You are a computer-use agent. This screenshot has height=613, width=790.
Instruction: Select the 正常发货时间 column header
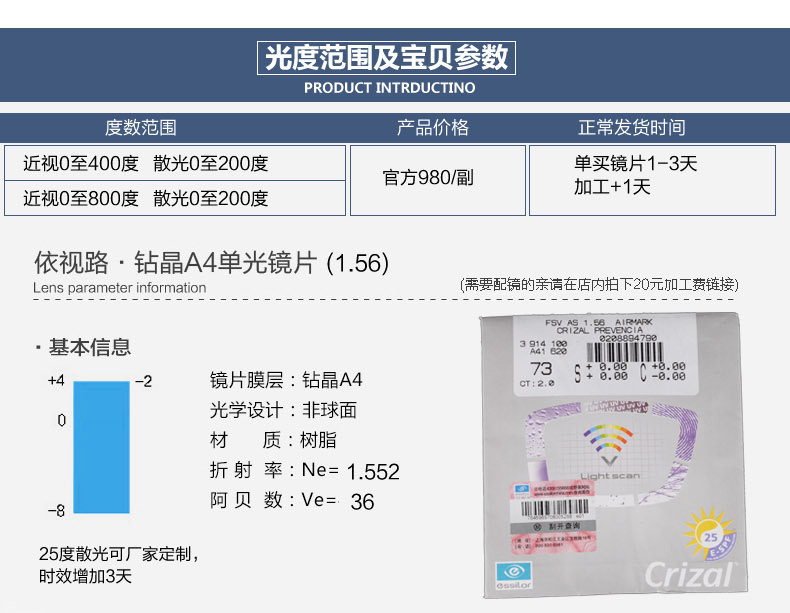click(632, 127)
